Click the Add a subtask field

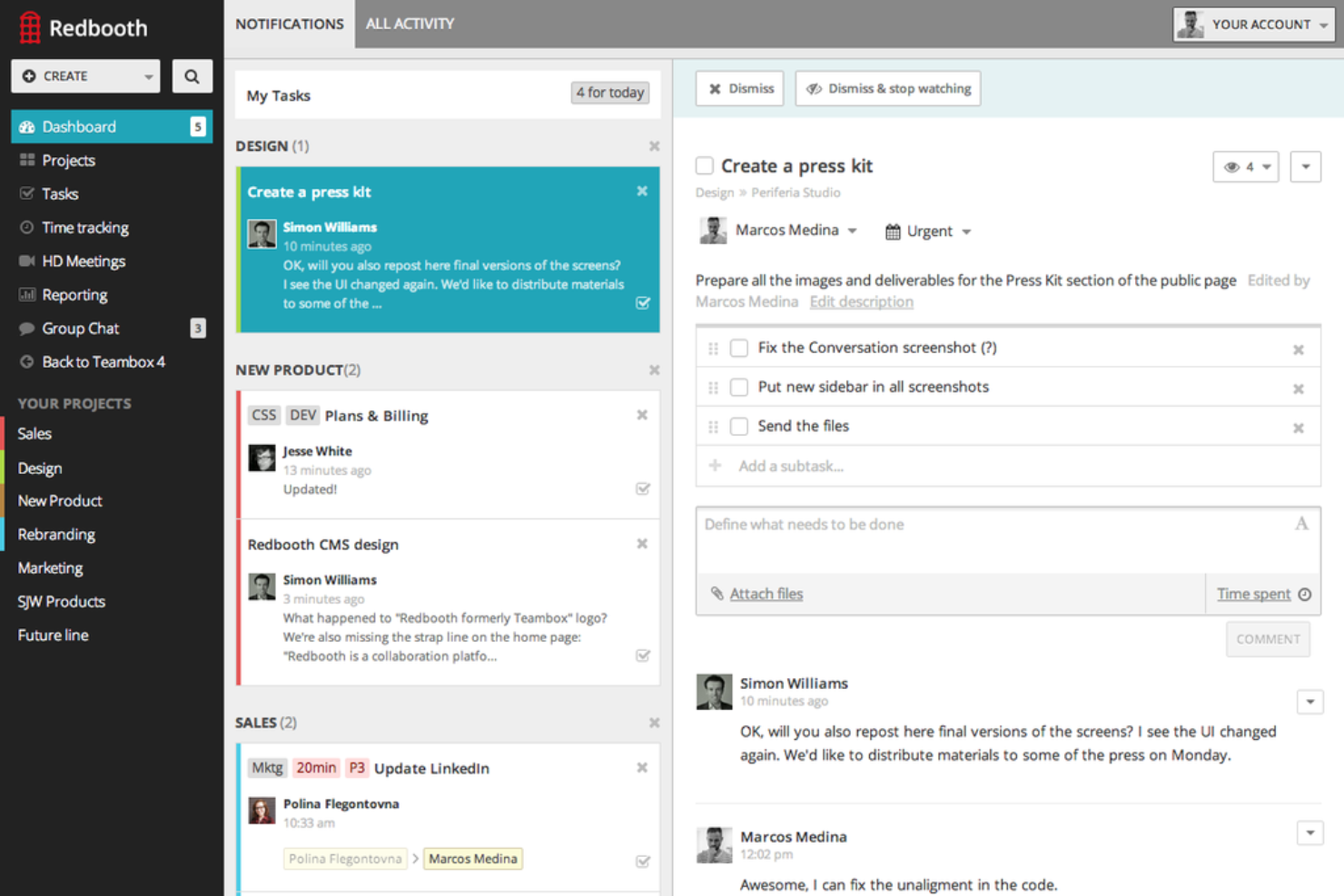[x=1008, y=466]
